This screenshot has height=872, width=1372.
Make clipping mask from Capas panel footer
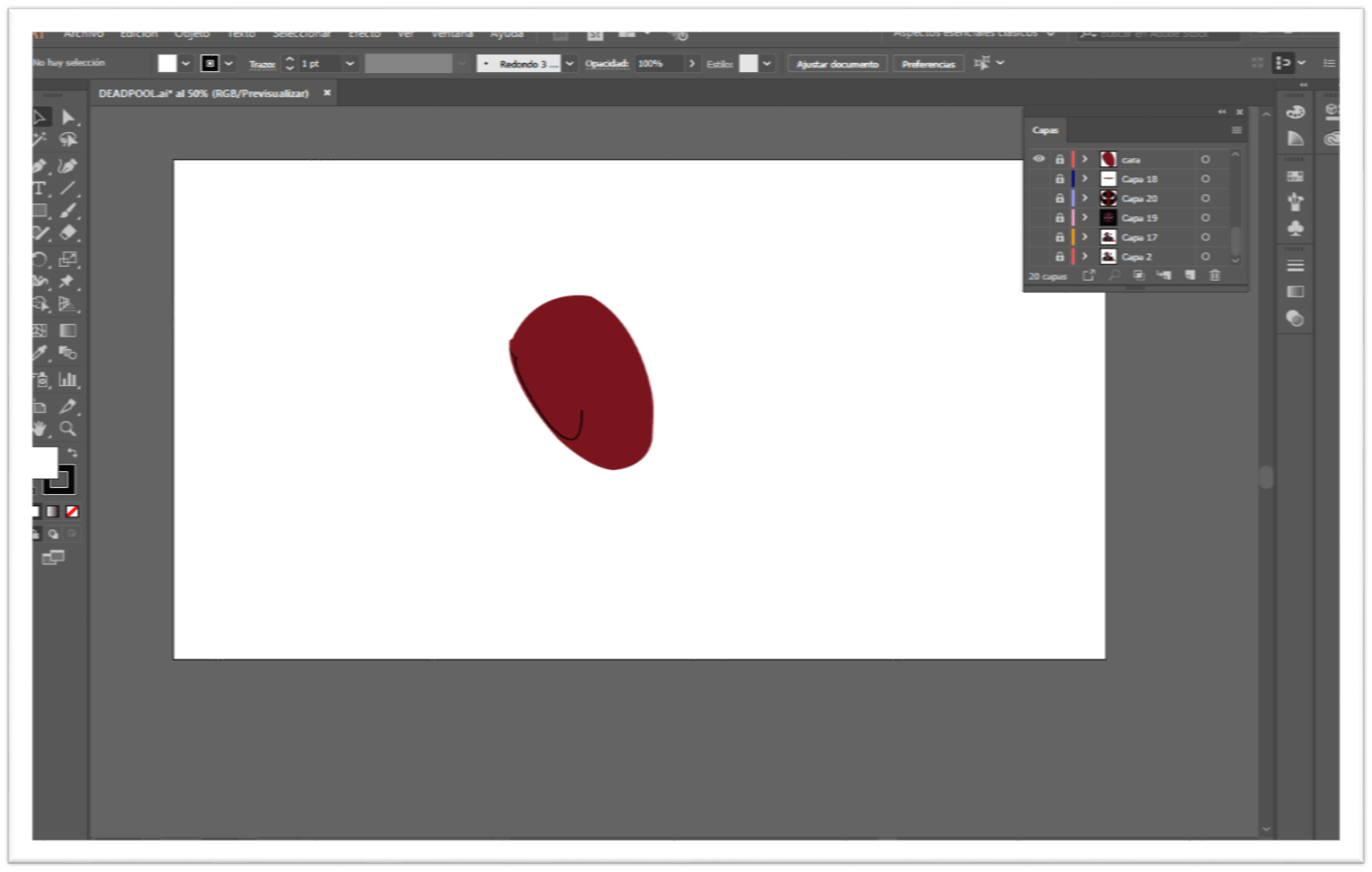[x=1138, y=275]
